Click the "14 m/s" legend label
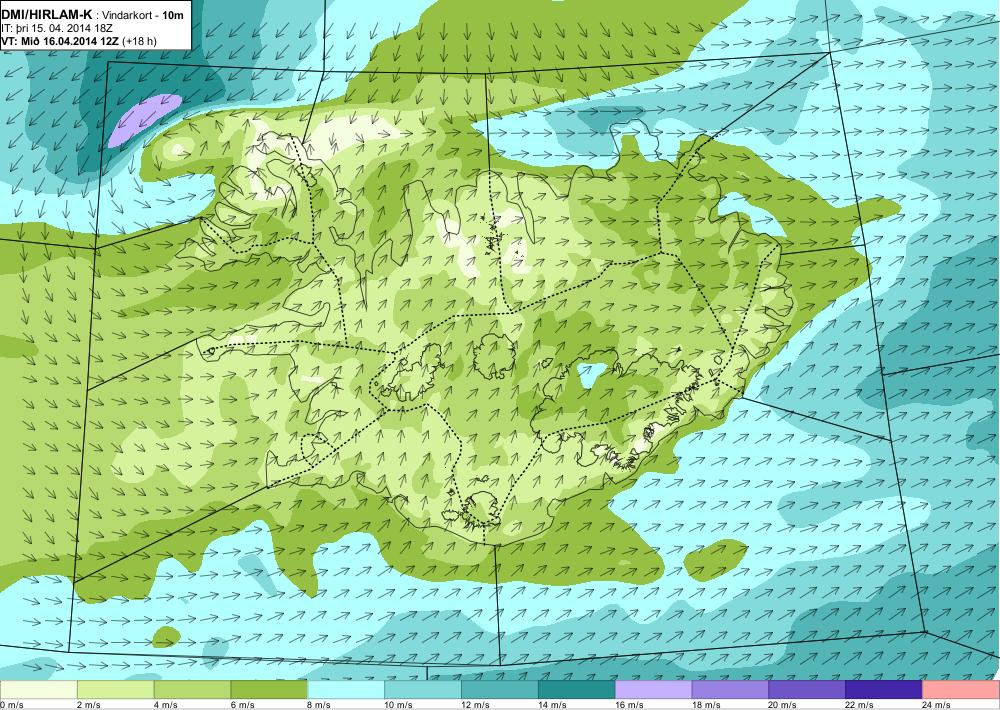This screenshot has height=710, width=1000. tap(552, 705)
